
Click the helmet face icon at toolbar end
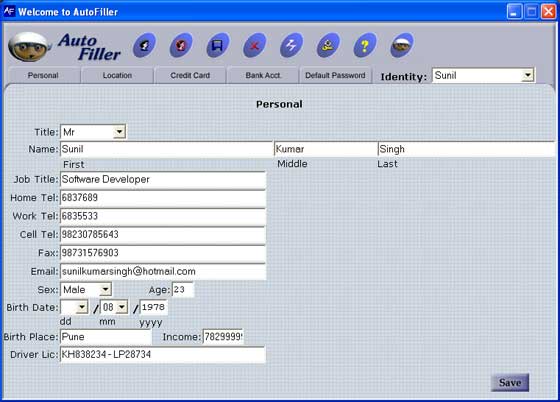[402, 45]
